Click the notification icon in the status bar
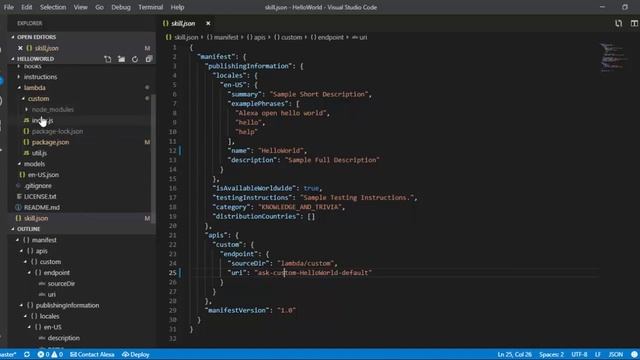640x360 pixels. point(634,354)
